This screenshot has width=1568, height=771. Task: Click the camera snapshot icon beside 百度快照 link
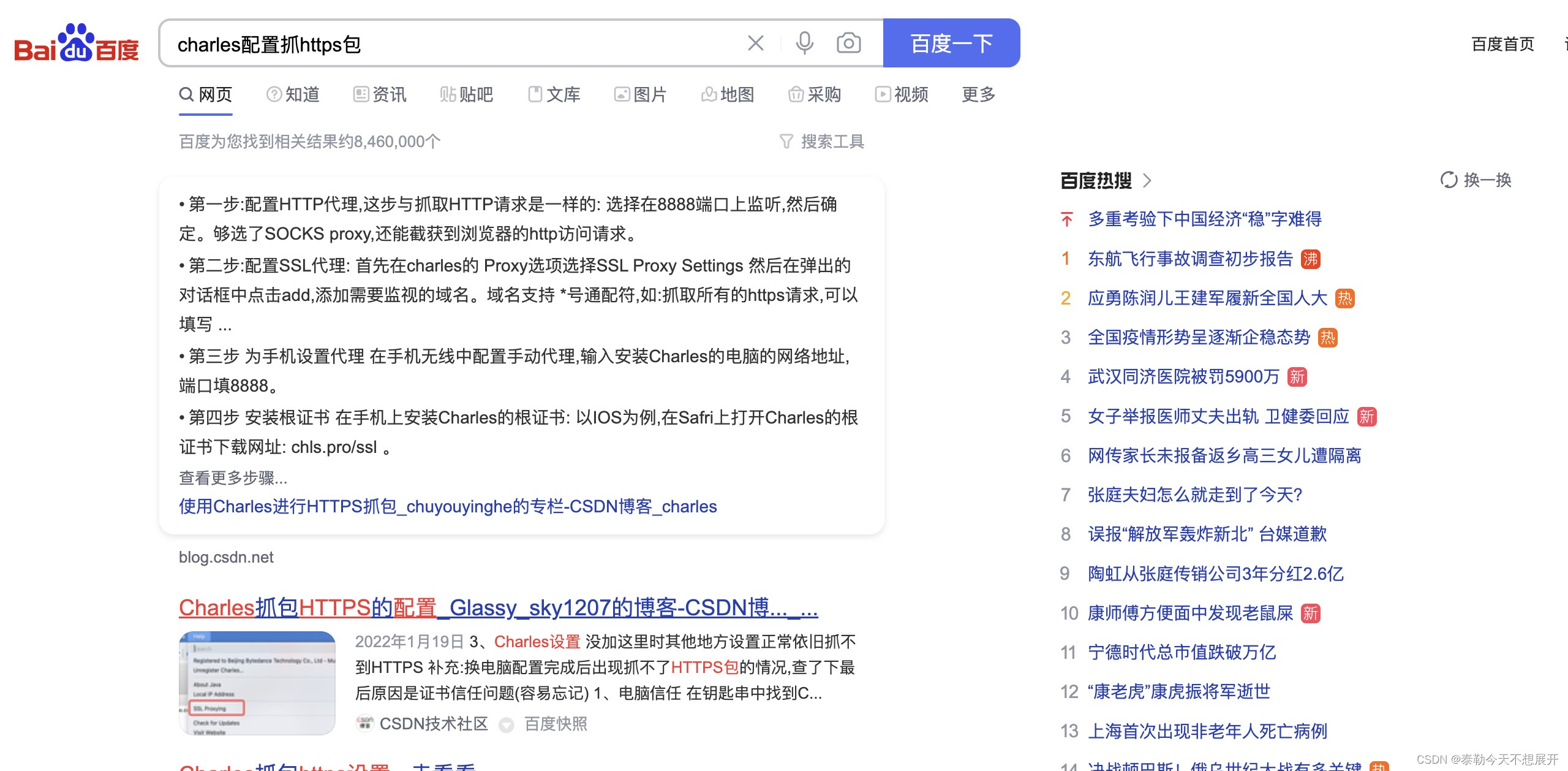(x=506, y=724)
